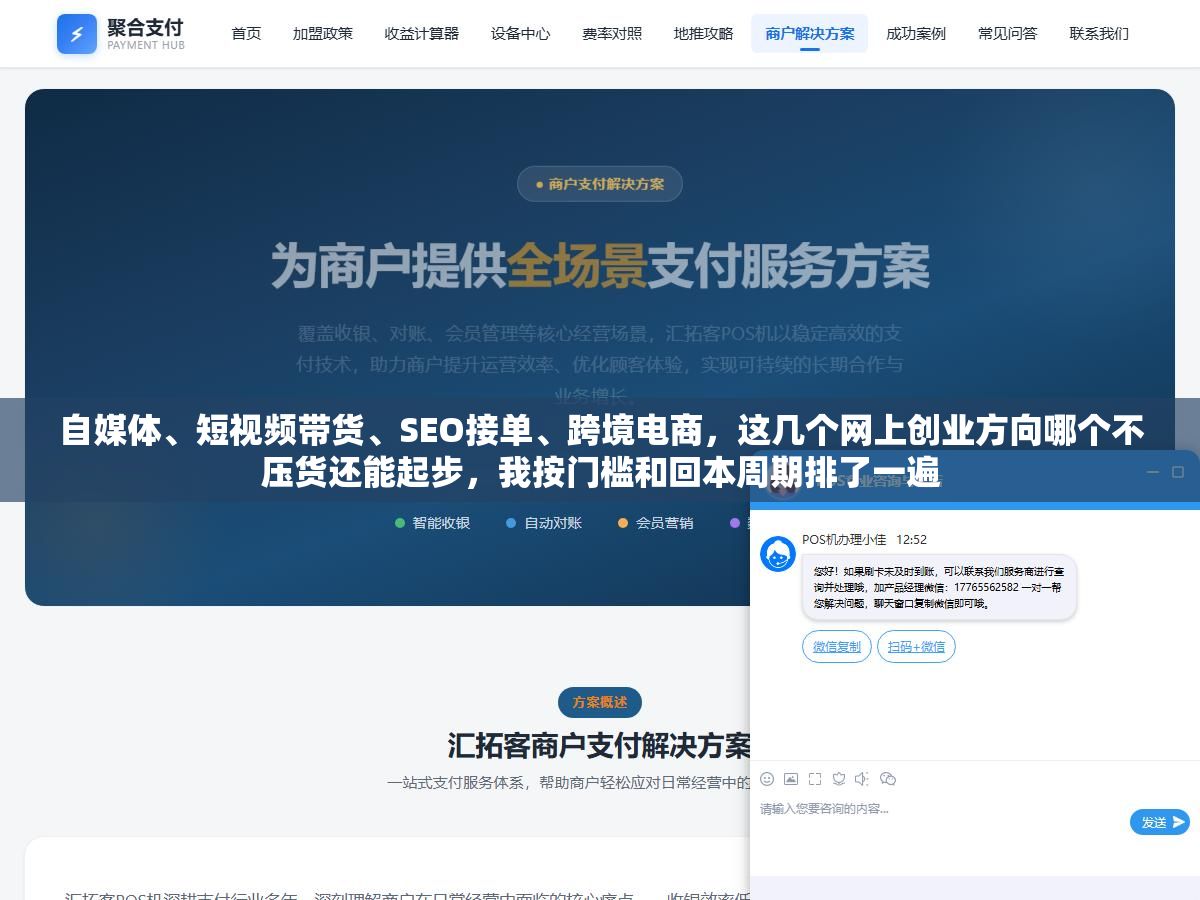Viewport: 1200px width, 900px height.
Task: Open the 设备中心 nav item
Action: [x=520, y=33]
